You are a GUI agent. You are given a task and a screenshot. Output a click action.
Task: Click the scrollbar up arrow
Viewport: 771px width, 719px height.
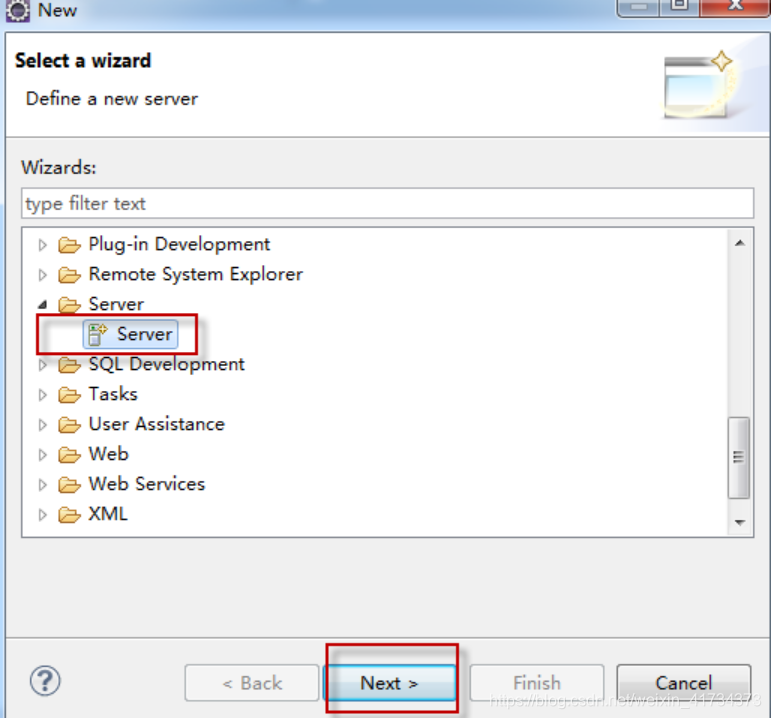coord(740,243)
